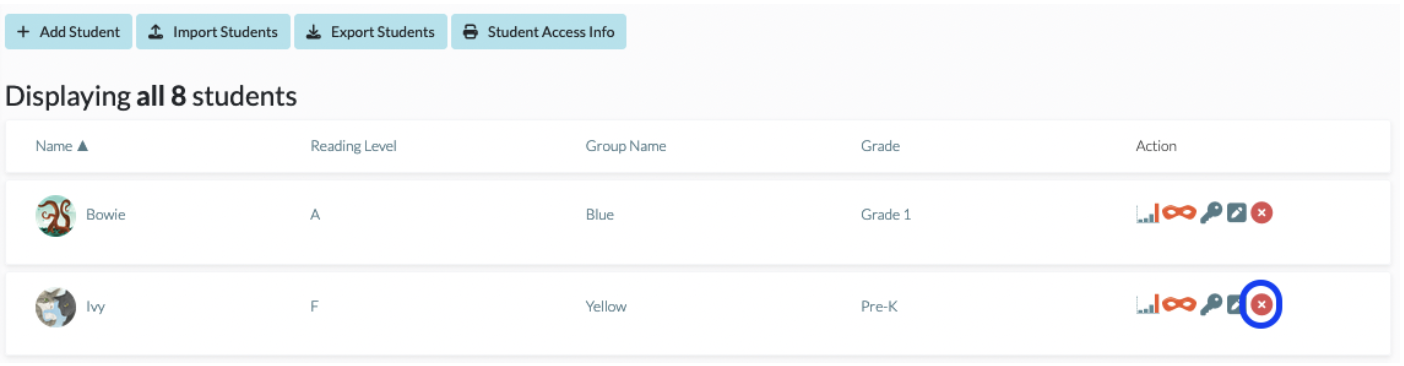Click Ivy's avatar thumbnail

point(56,307)
